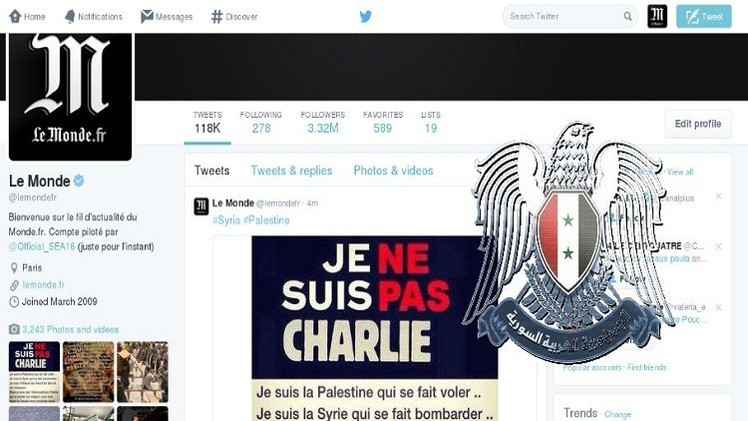Switch to Photos & videos tab
This screenshot has width=748, height=421.
pos(393,171)
